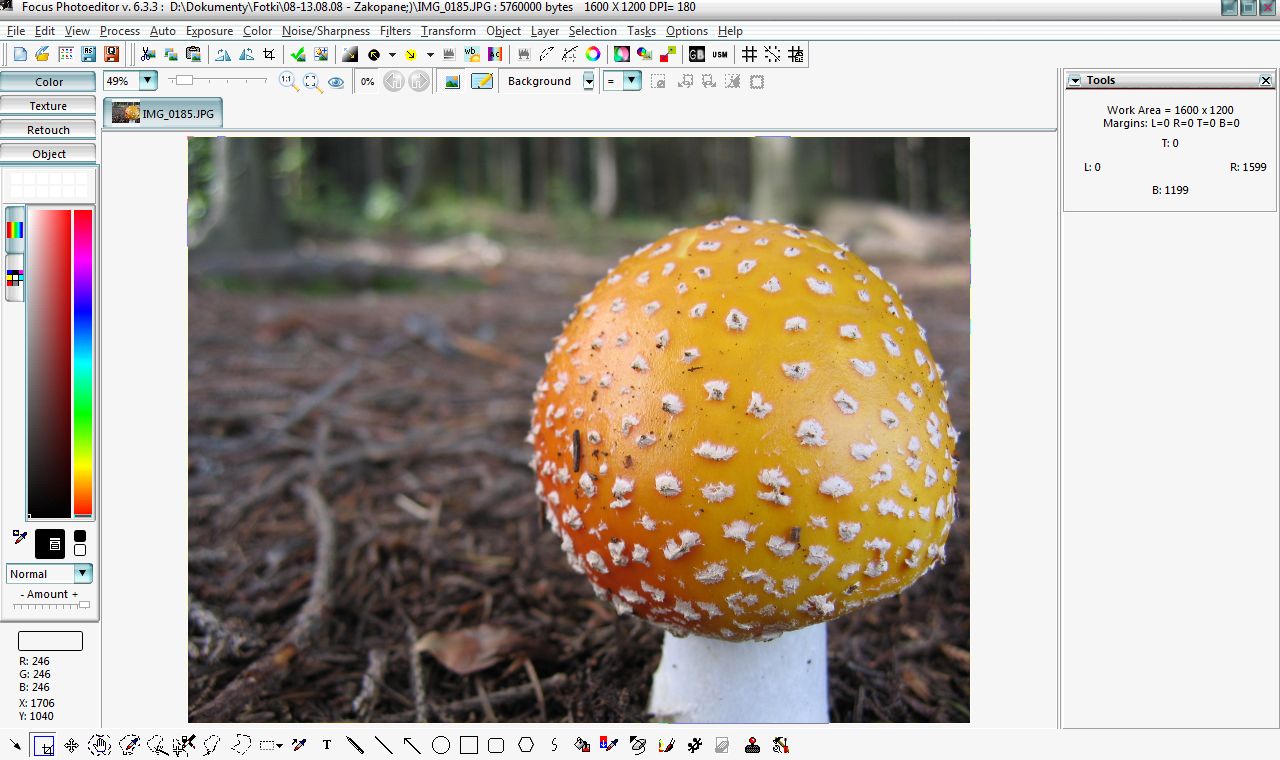Select the ellipse shape tool
The width and height of the screenshot is (1280, 760).
click(441, 745)
